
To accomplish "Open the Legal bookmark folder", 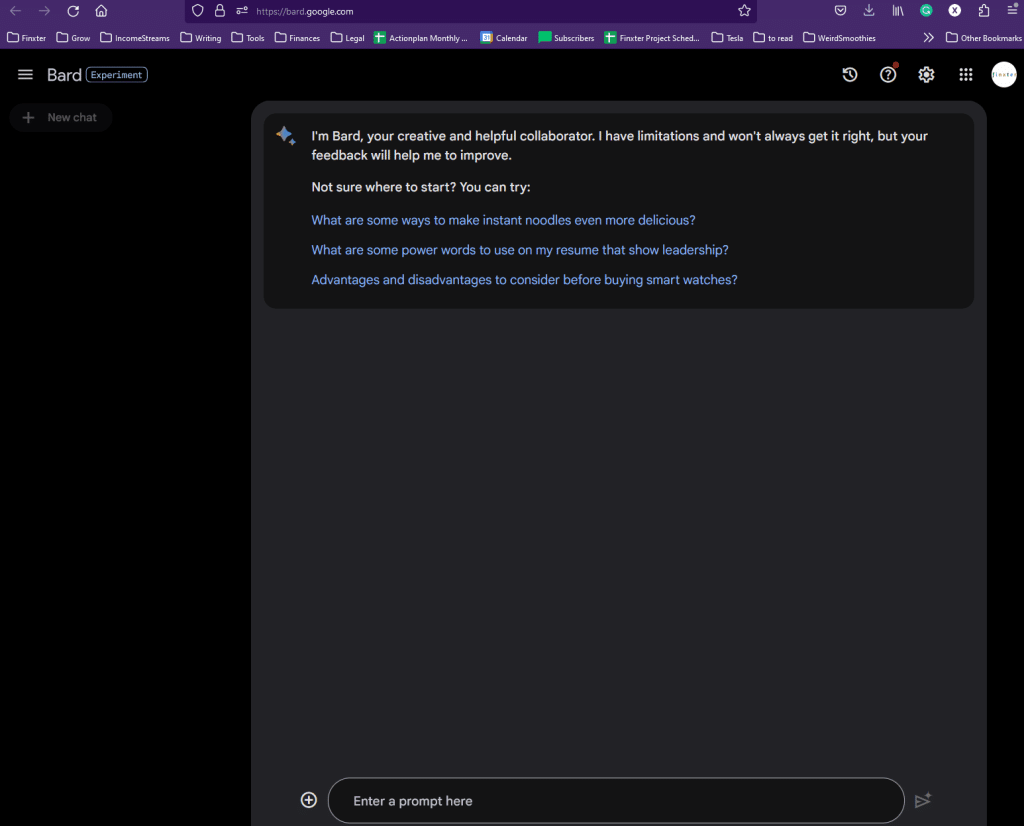I will (347, 38).
